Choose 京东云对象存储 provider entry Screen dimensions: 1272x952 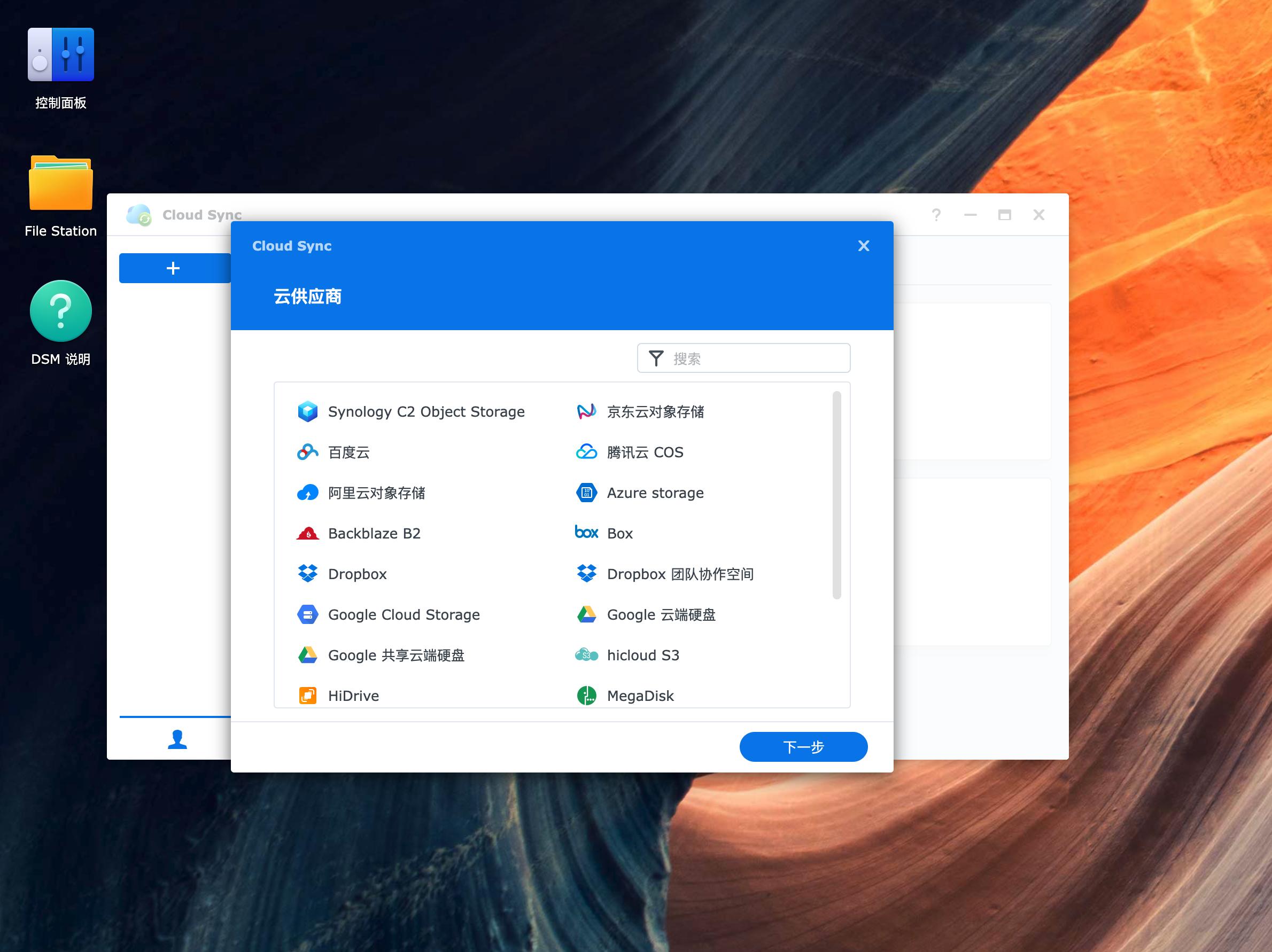tap(655, 411)
